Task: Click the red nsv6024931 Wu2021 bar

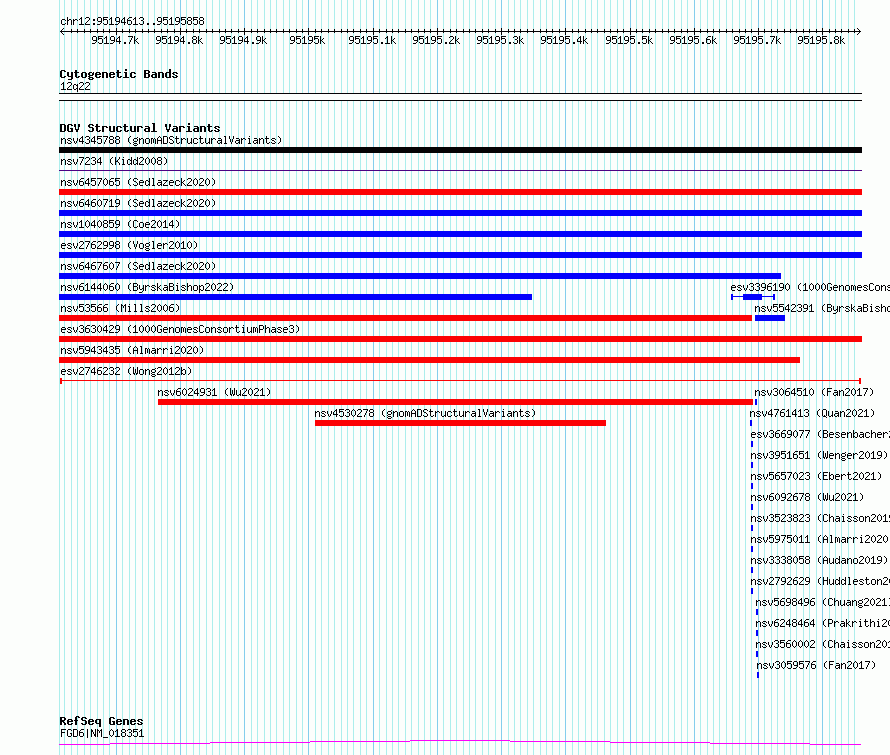Action: click(x=455, y=402)
